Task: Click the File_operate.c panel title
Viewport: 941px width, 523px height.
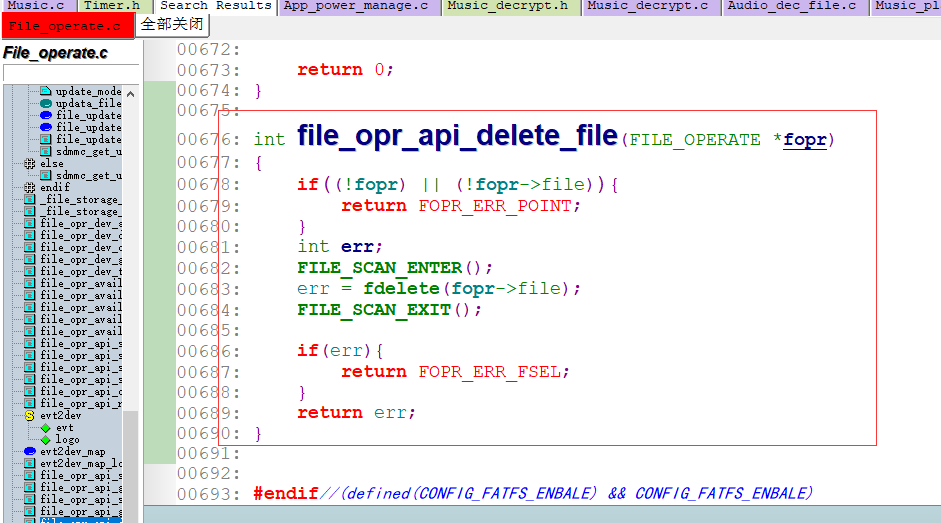Action: pos(55,53)
